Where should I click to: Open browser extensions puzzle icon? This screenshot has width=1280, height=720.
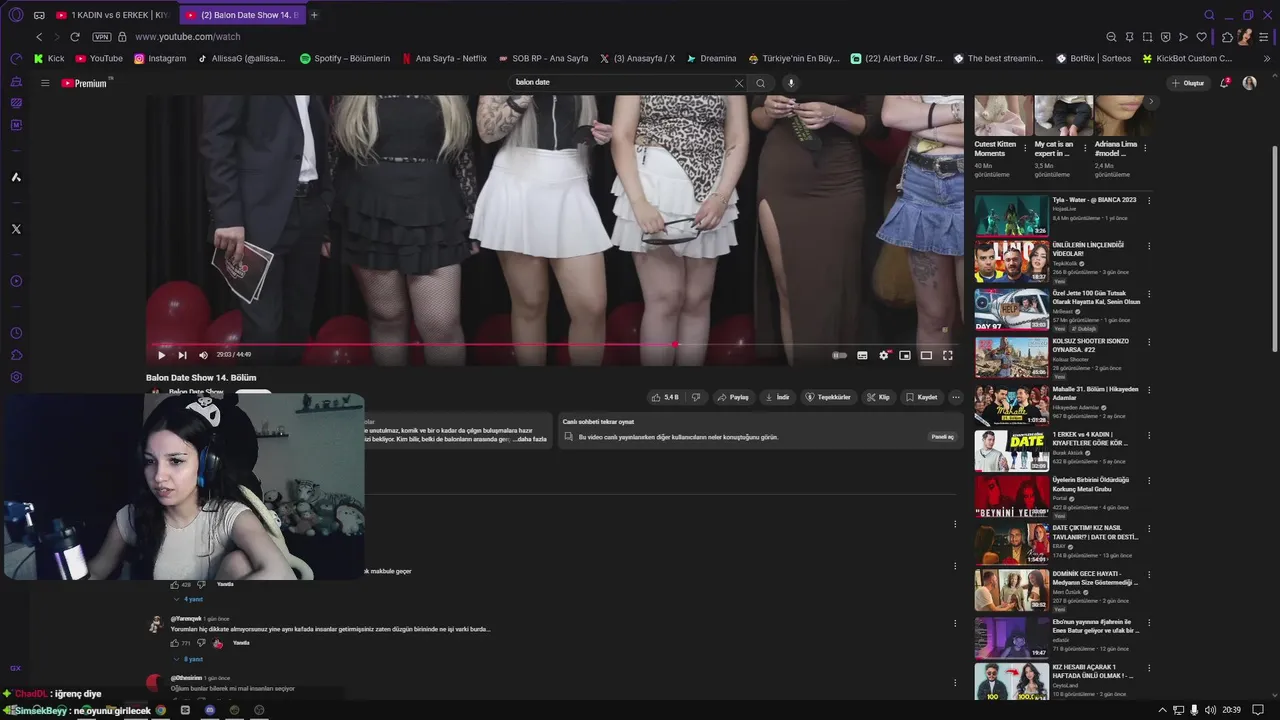coord(1227,37)
